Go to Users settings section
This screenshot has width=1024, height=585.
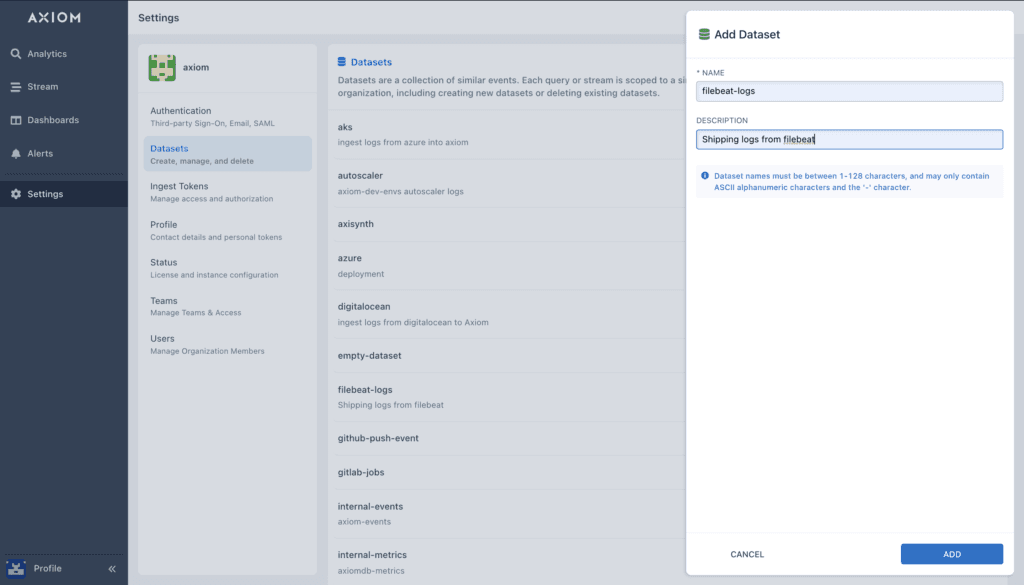pos(227,344)
